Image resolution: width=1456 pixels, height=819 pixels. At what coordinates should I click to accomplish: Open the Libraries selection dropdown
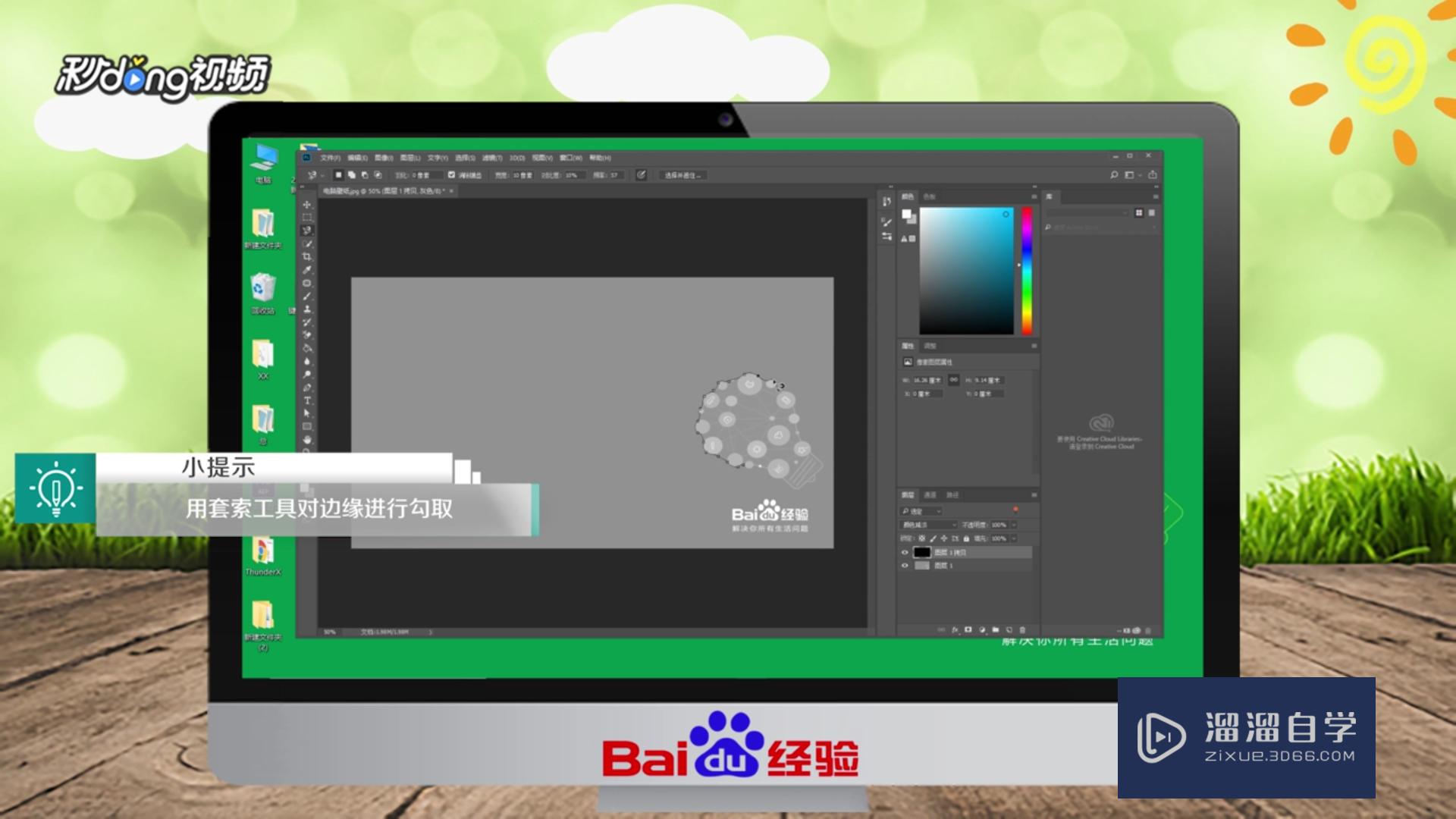click(x=1088, y=213)
